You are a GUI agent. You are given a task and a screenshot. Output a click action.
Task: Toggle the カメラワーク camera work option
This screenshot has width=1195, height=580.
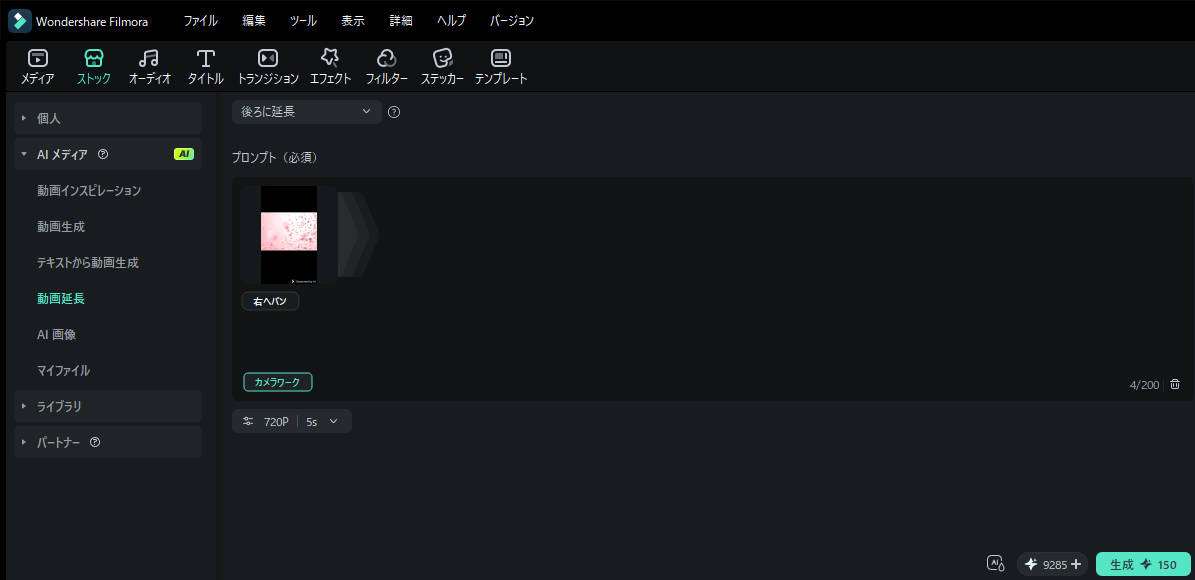(278, 382)
